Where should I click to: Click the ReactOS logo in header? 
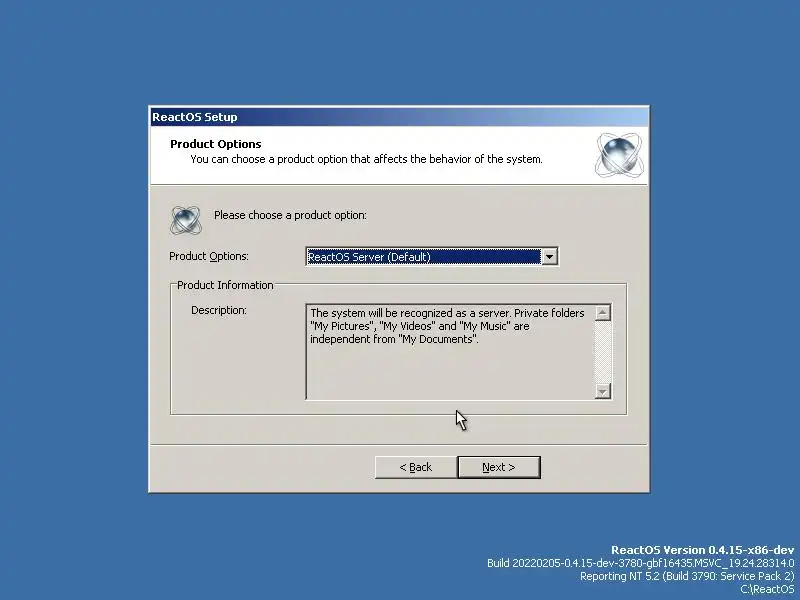pos(619,155)
